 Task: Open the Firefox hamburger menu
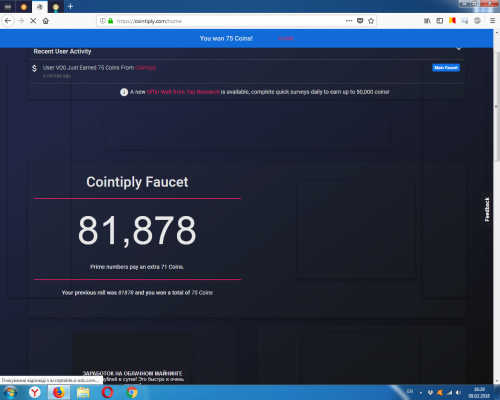(492, 21)
